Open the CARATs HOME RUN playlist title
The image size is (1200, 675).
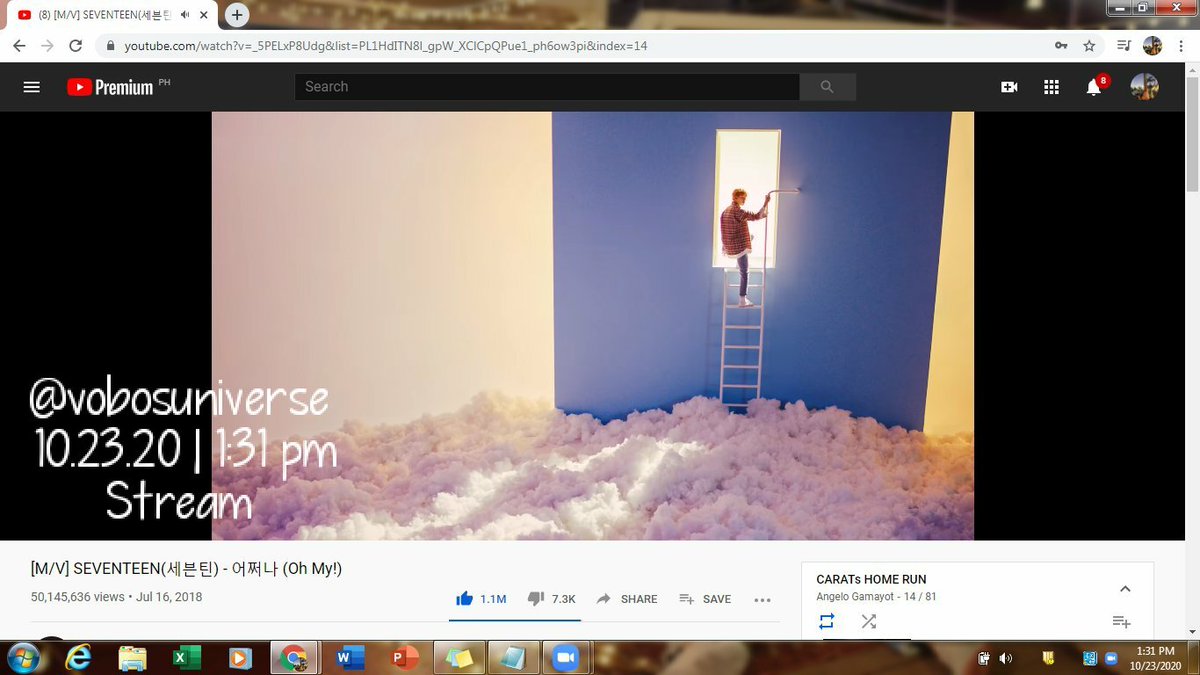[x=871, y=579]
